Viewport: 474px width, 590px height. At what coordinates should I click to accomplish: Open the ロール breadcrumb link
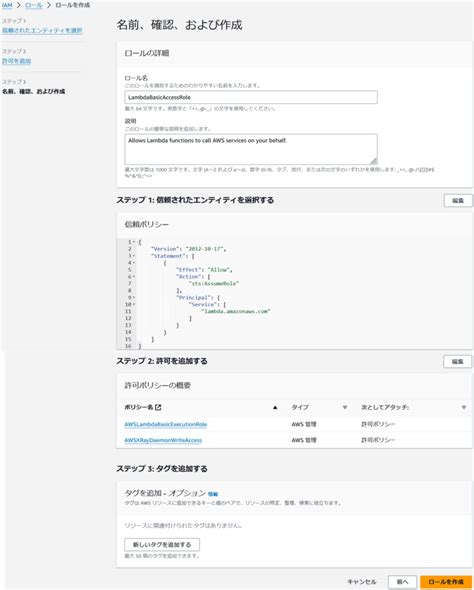(x=33, y=5)
